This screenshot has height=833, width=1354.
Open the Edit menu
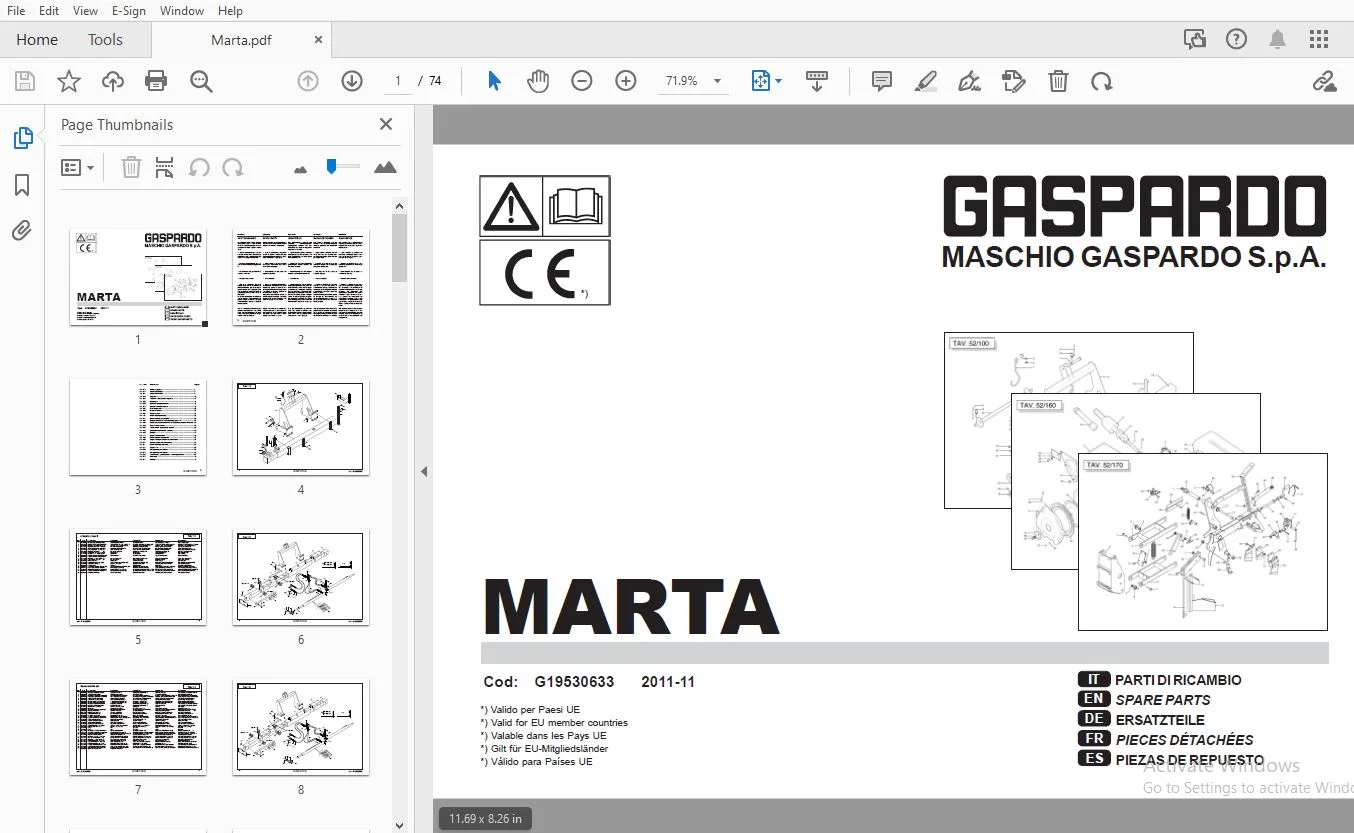[x=49, y=10]
